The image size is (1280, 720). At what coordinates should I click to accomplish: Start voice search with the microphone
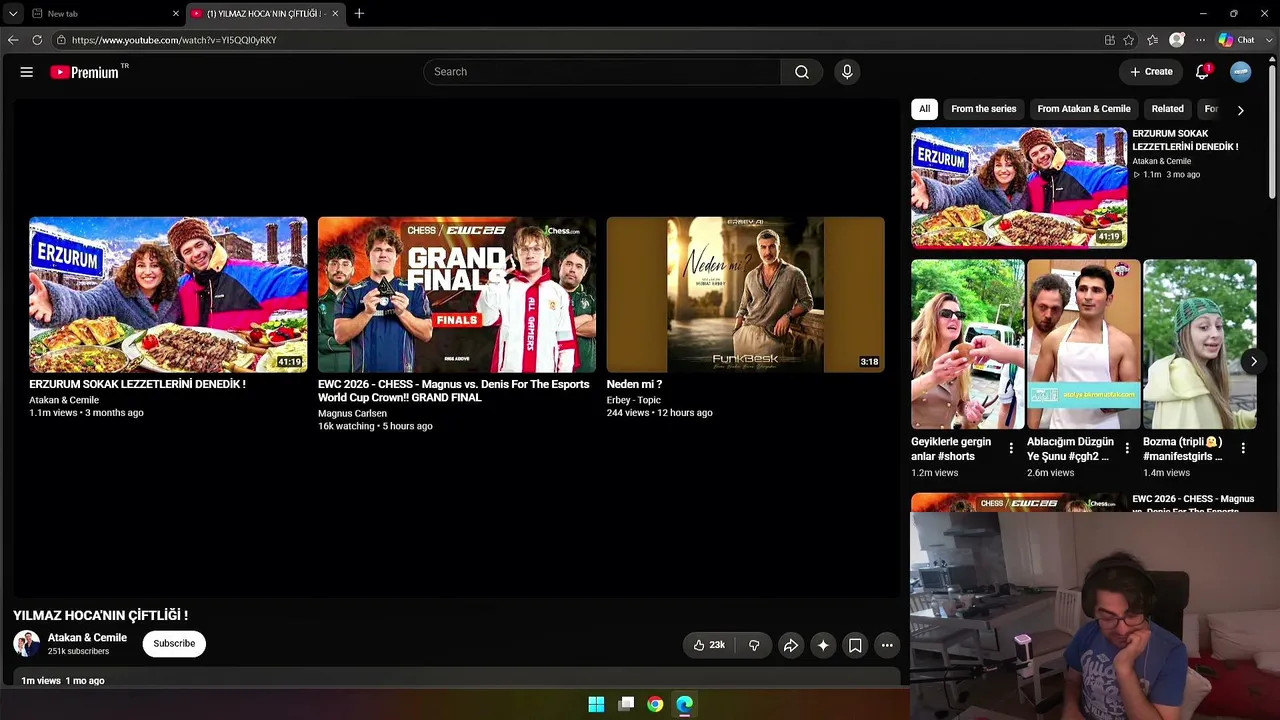tap(847, 72)
